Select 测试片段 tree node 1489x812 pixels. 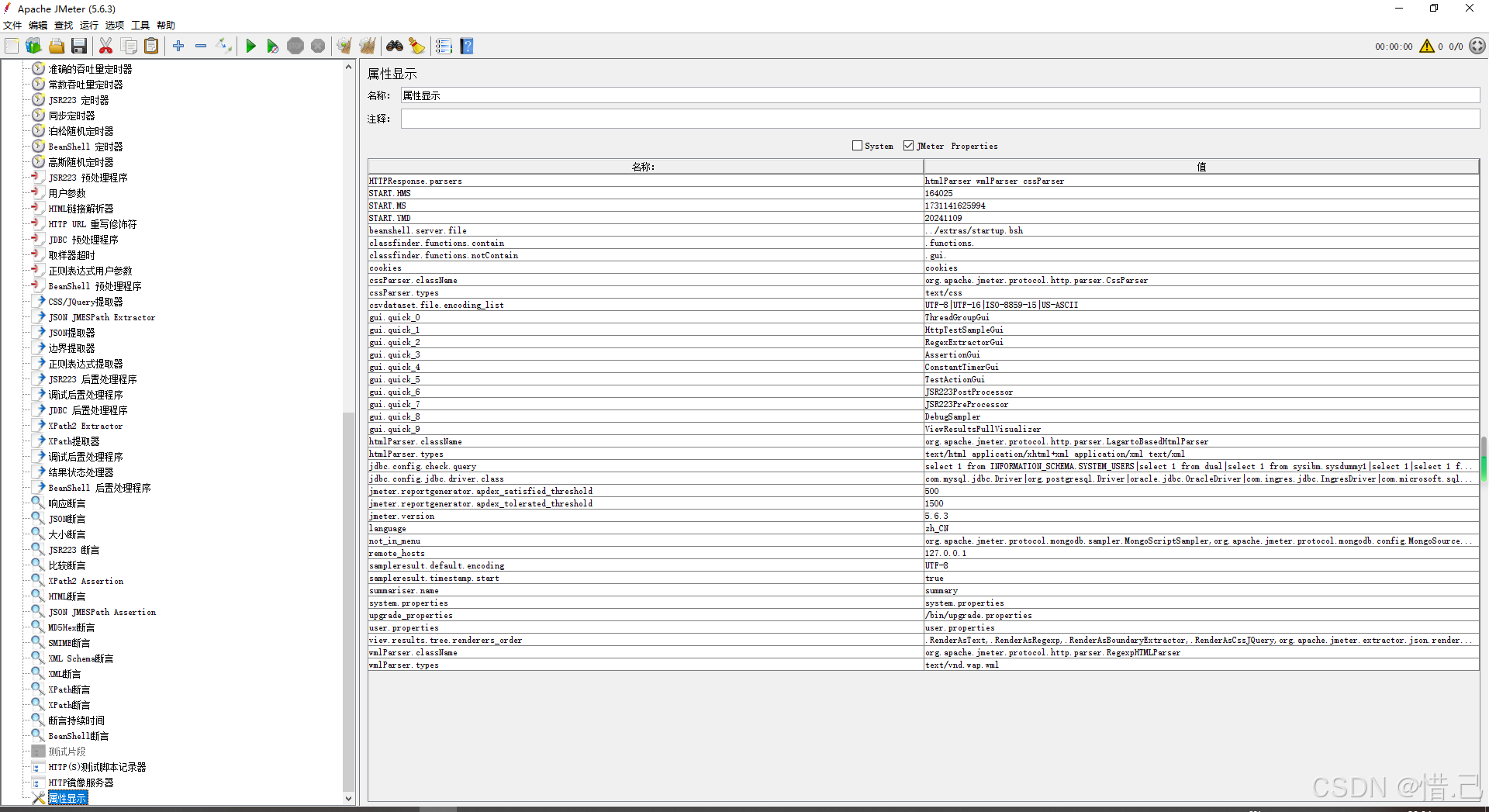click(67, 752)
